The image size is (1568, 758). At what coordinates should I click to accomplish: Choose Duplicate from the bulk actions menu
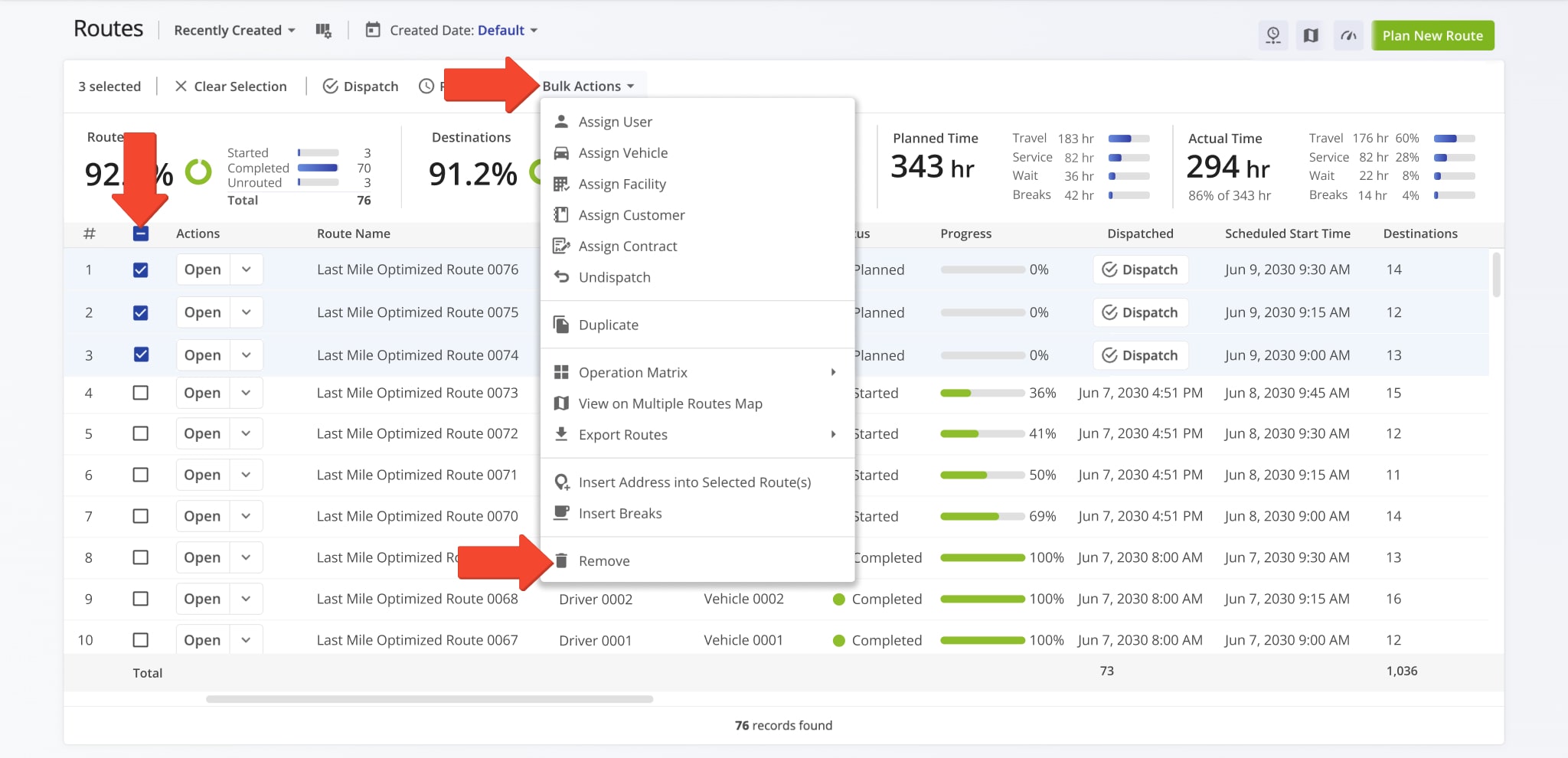pyautogui.click(x=608, y=325)
